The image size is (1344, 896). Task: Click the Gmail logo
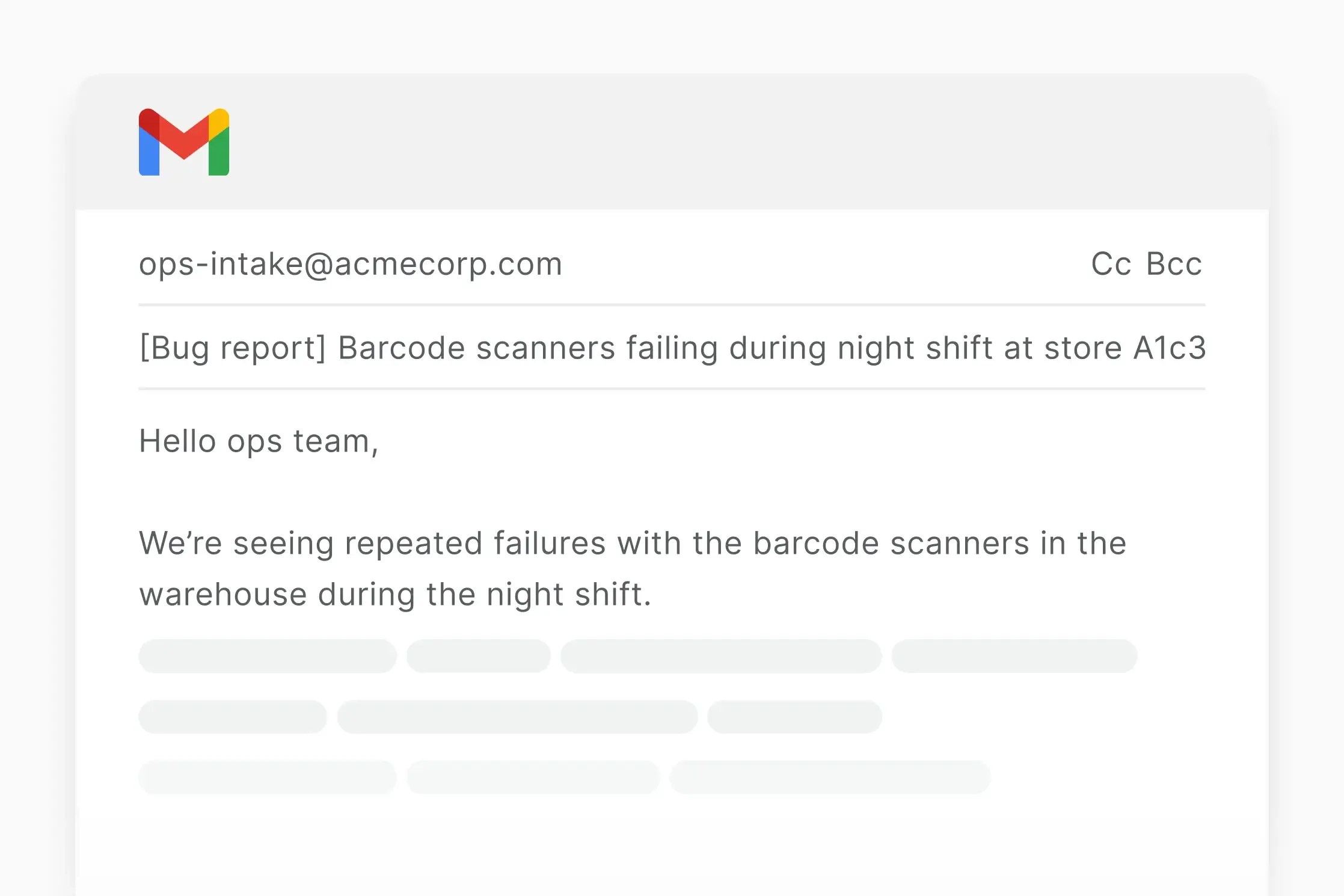(184, 143)
